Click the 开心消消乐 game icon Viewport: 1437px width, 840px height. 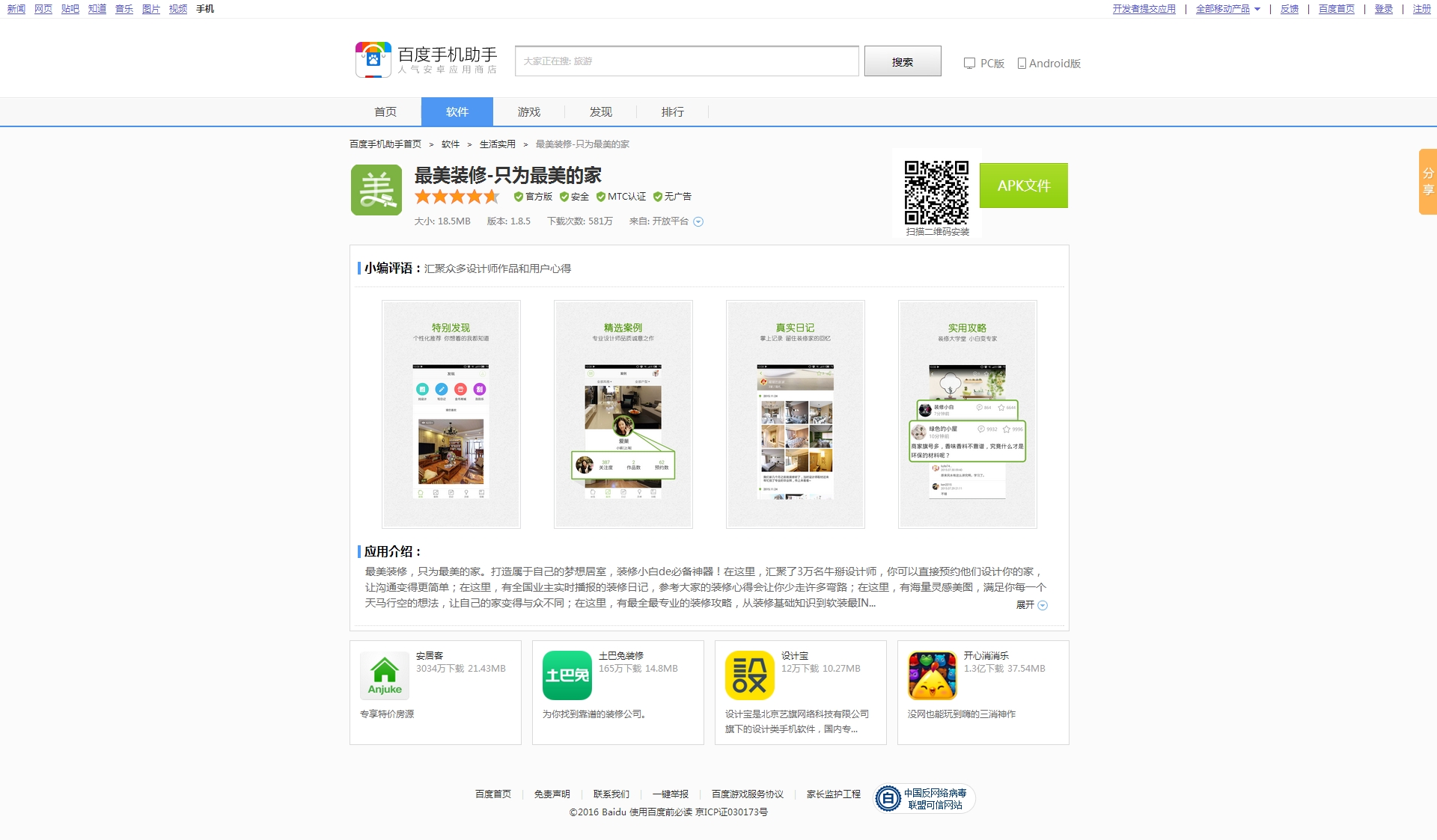point(933,675)
